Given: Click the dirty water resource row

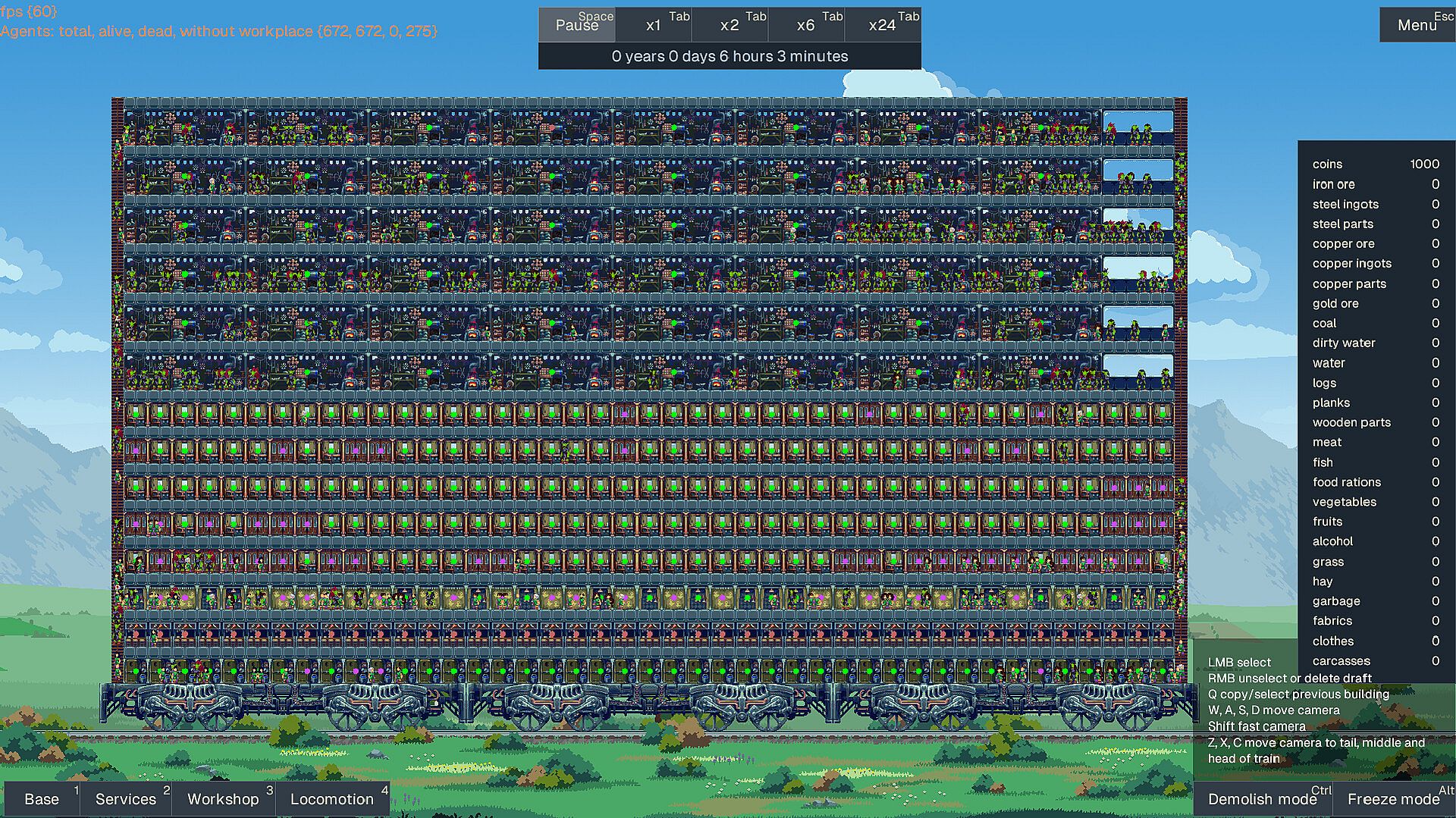Looking at the screenshot, I should coord(1376,343).
